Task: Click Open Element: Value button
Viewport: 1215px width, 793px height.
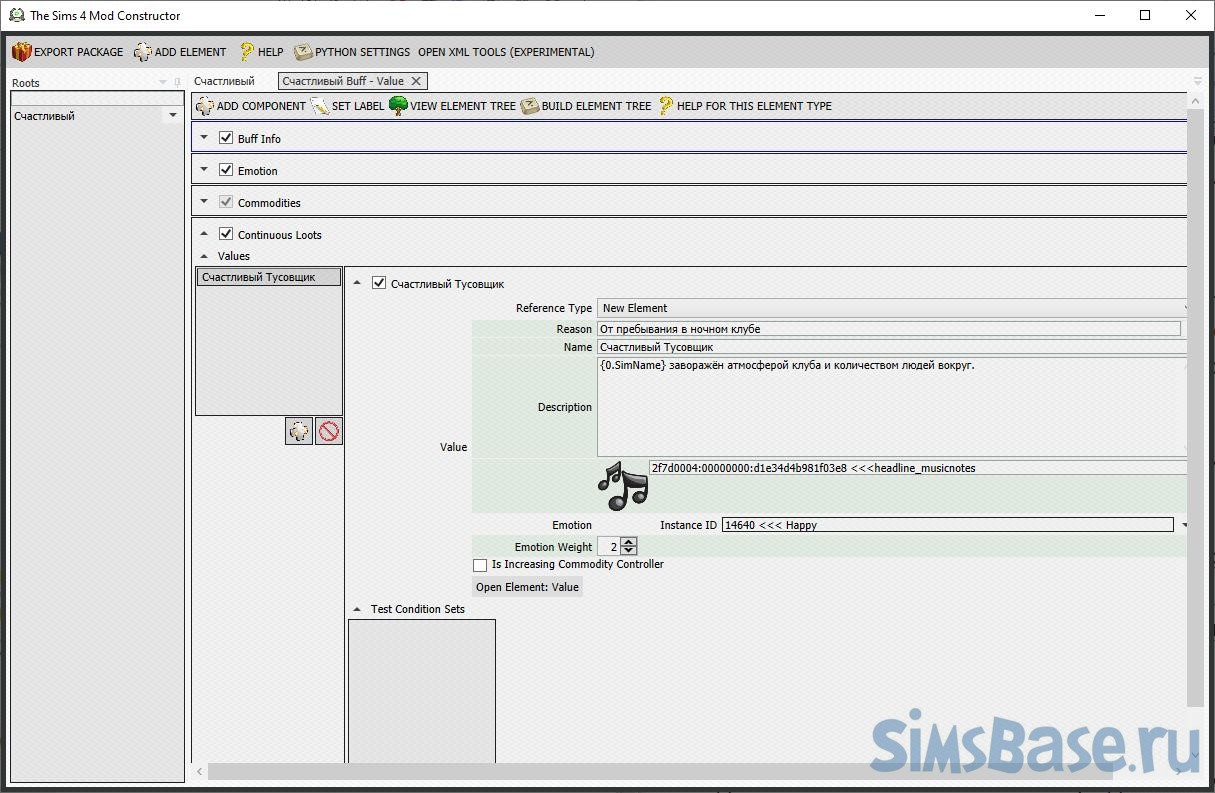Action: [x=527, y=587]
